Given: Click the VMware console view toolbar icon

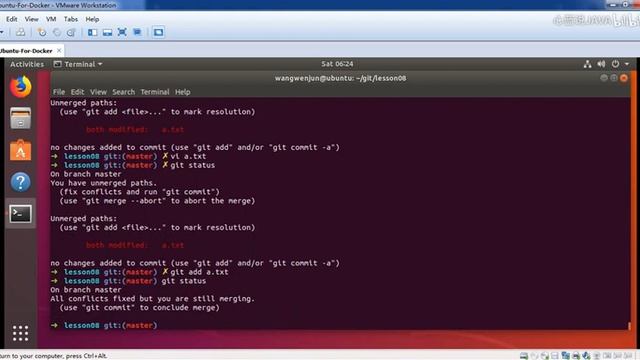Looking at the screenshot, I should pyautogui.click(x=158, y=32).
